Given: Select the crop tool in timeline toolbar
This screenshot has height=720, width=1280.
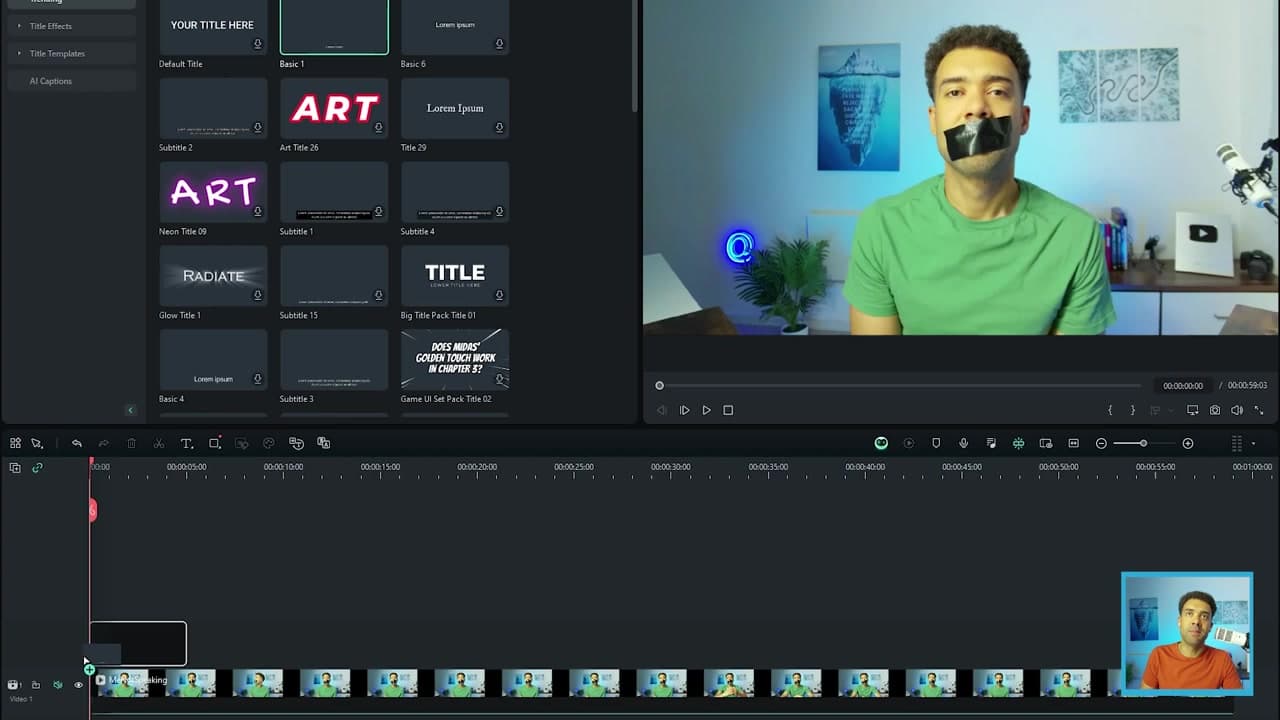Looking at the screenshot, I should tap(214, 443).
